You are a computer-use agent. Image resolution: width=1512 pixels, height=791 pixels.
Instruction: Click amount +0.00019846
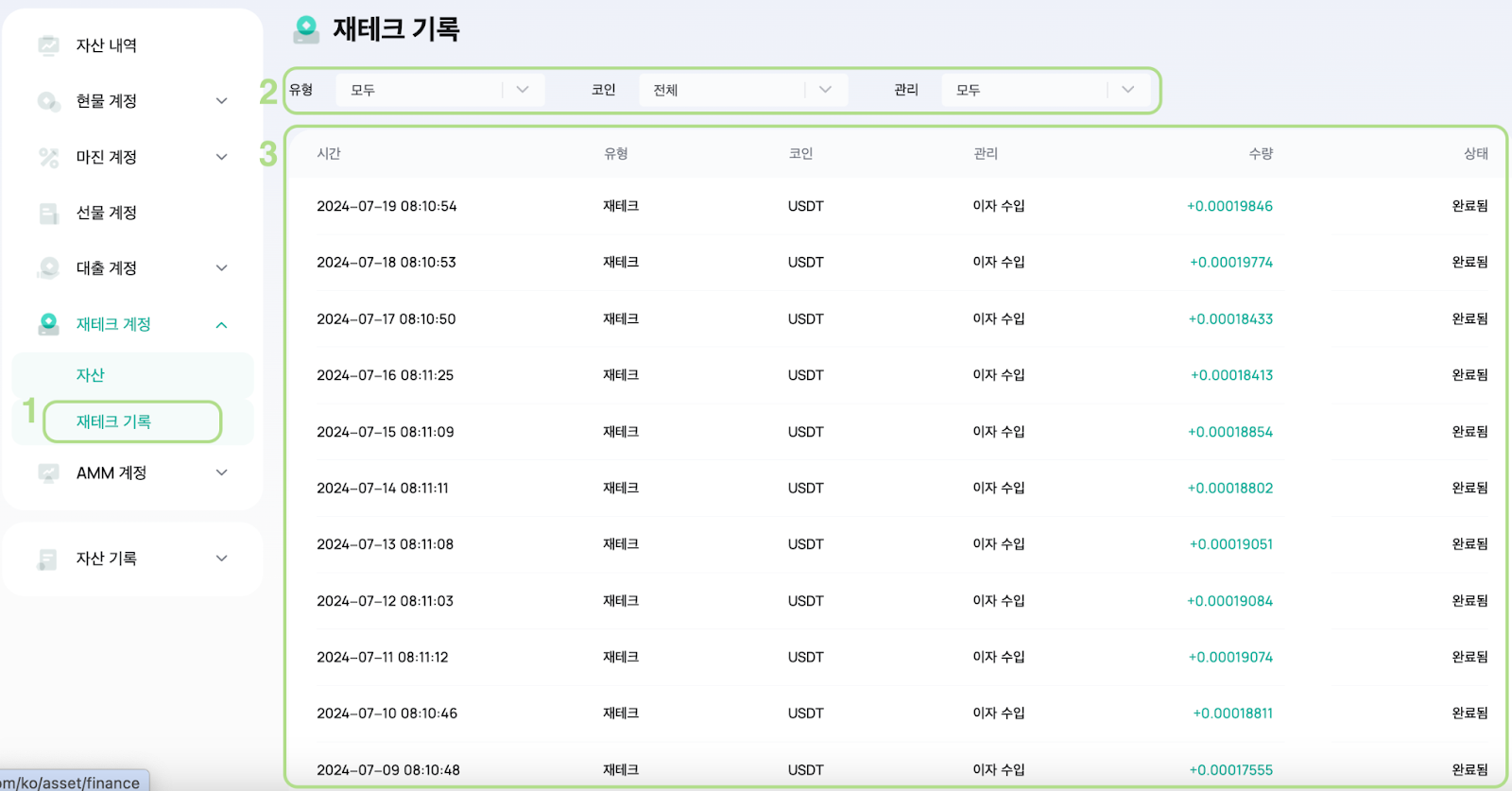point(1229,206)
